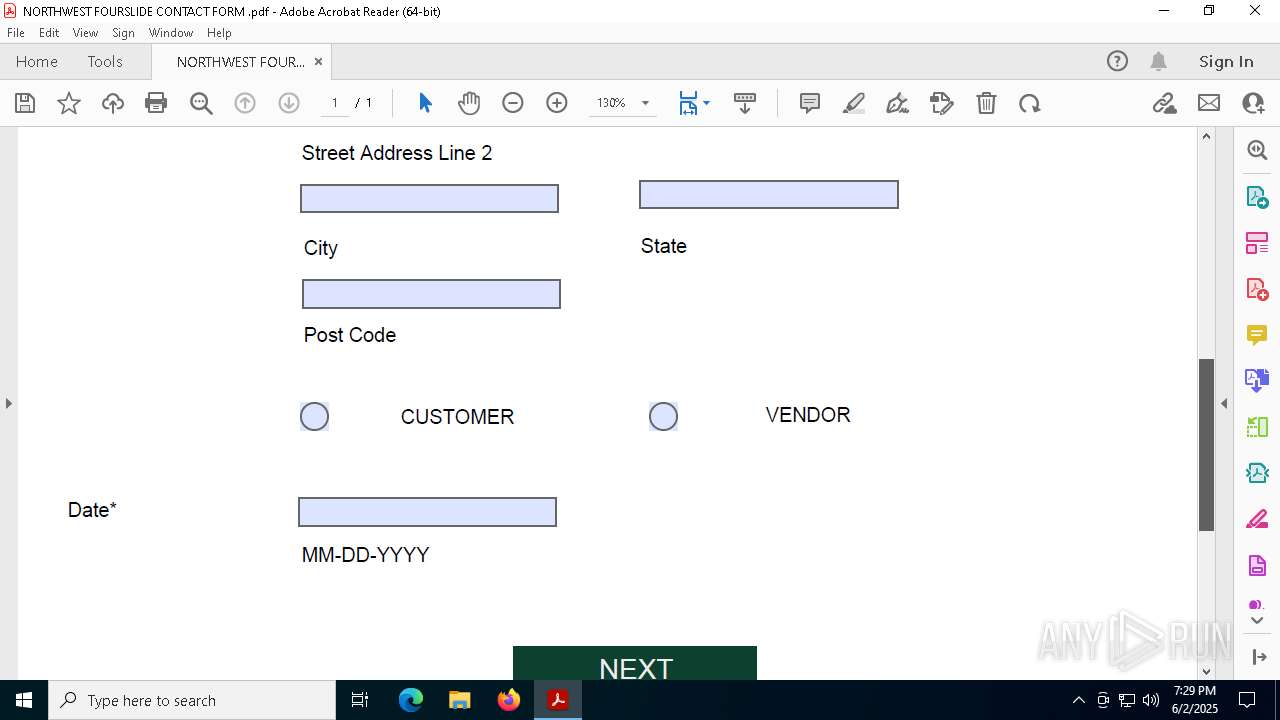This screenshot has height=720, width=1280.
Task: Click the green NEXT button
Action: [635, 663]
